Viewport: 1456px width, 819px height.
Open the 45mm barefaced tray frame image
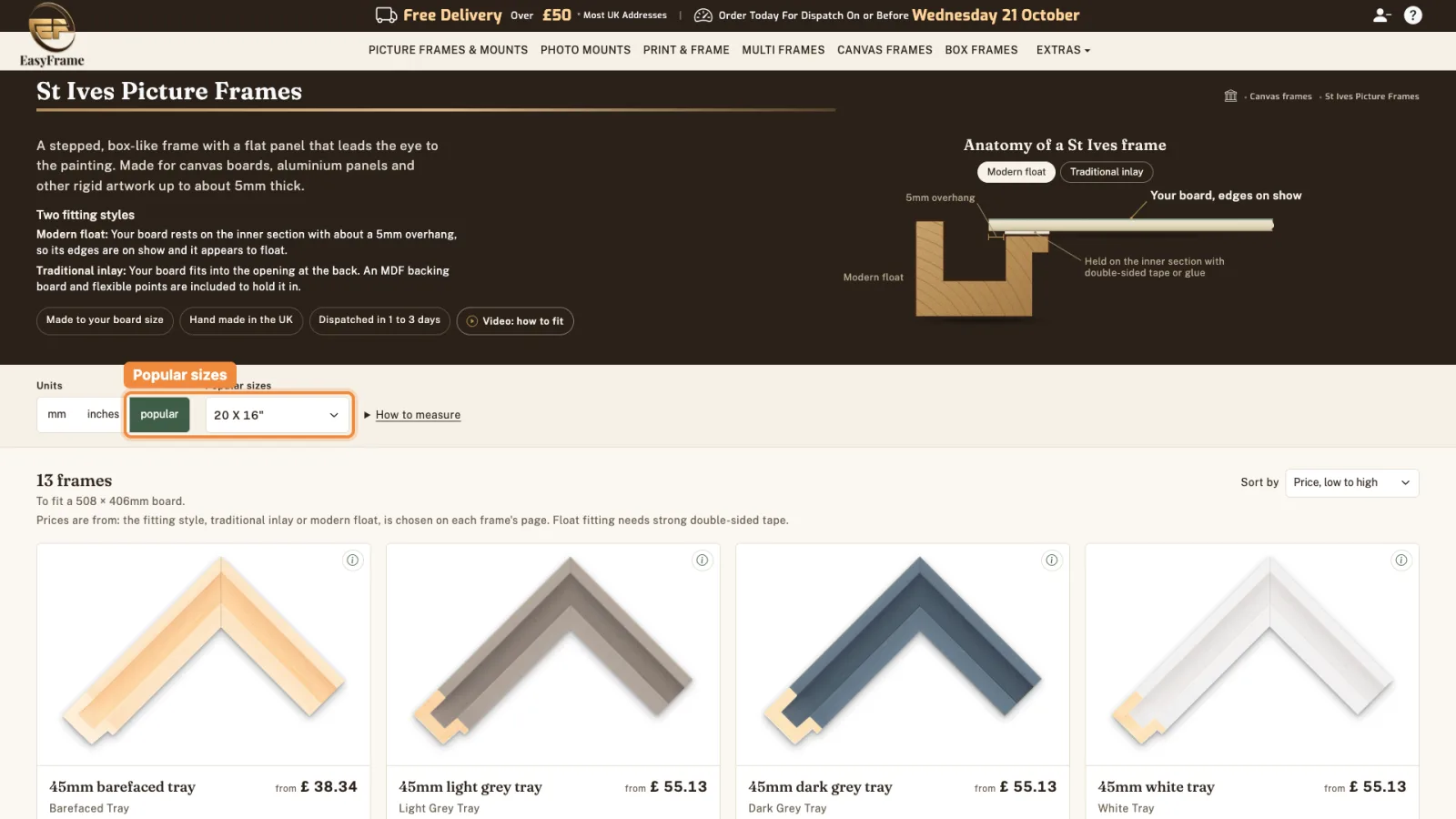204,654
